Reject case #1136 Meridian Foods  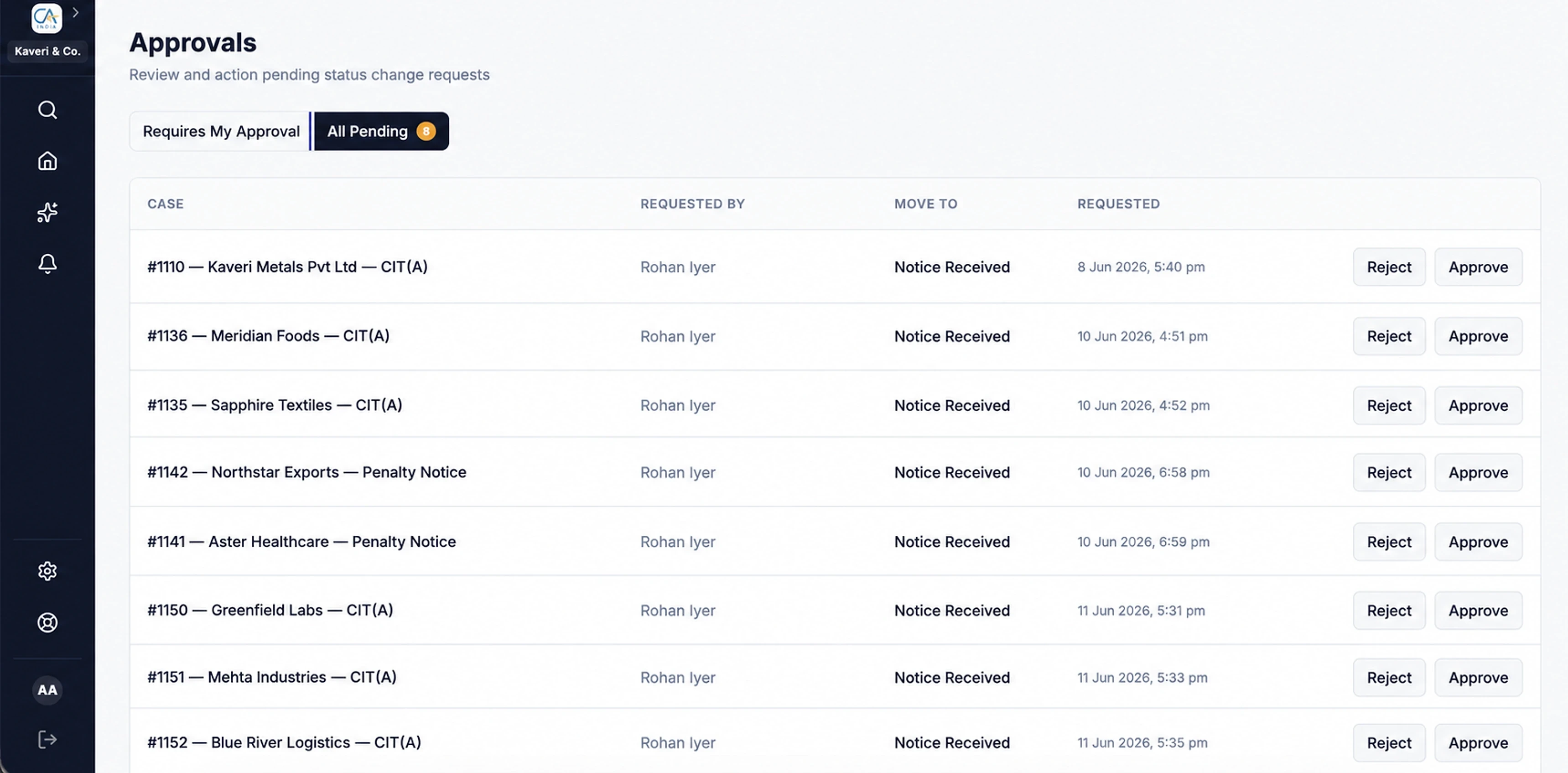pyautogui.click(x=1389, y=336)
